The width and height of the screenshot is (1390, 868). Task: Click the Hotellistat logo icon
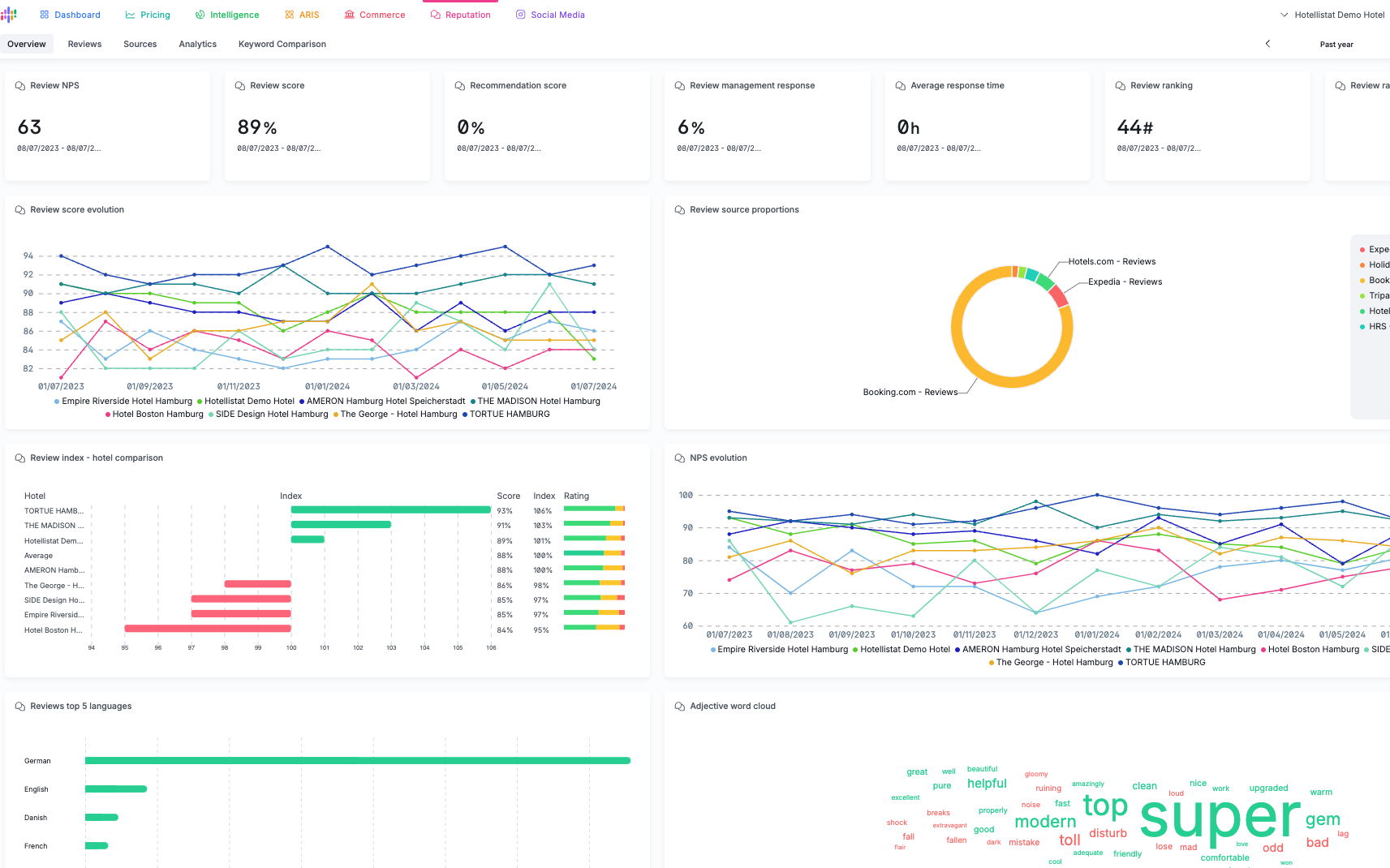click(x=8, y=15)
